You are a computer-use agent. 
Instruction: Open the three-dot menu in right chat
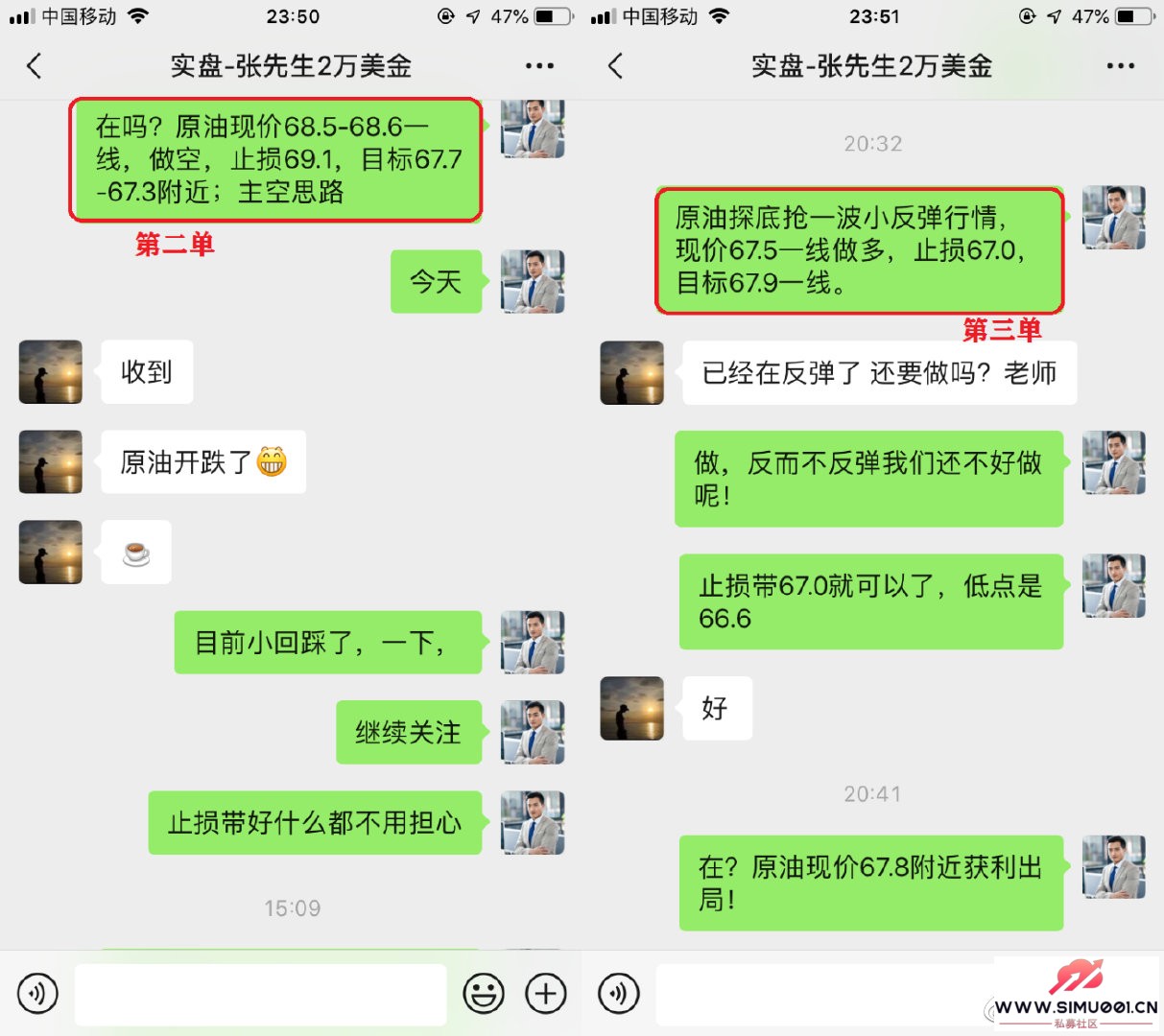tap(1120, 66)
